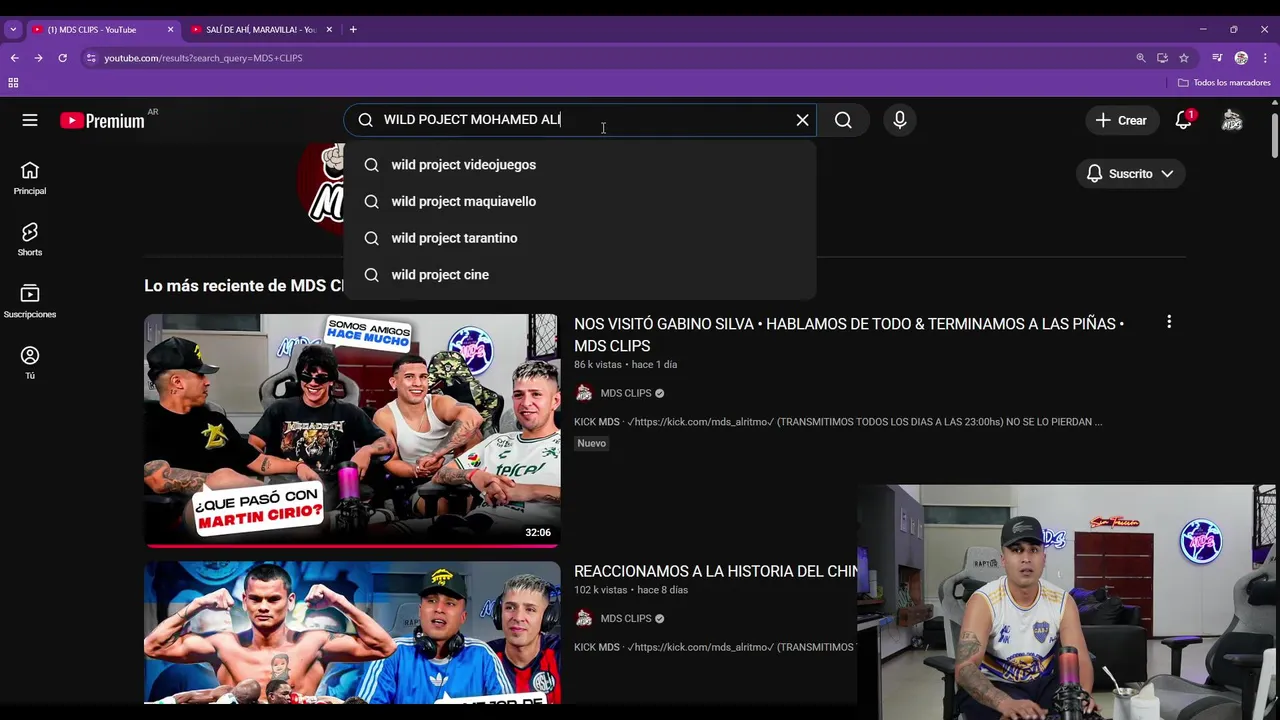Open account avatar menu
1280x720 pixels.
pos(1232,120)
